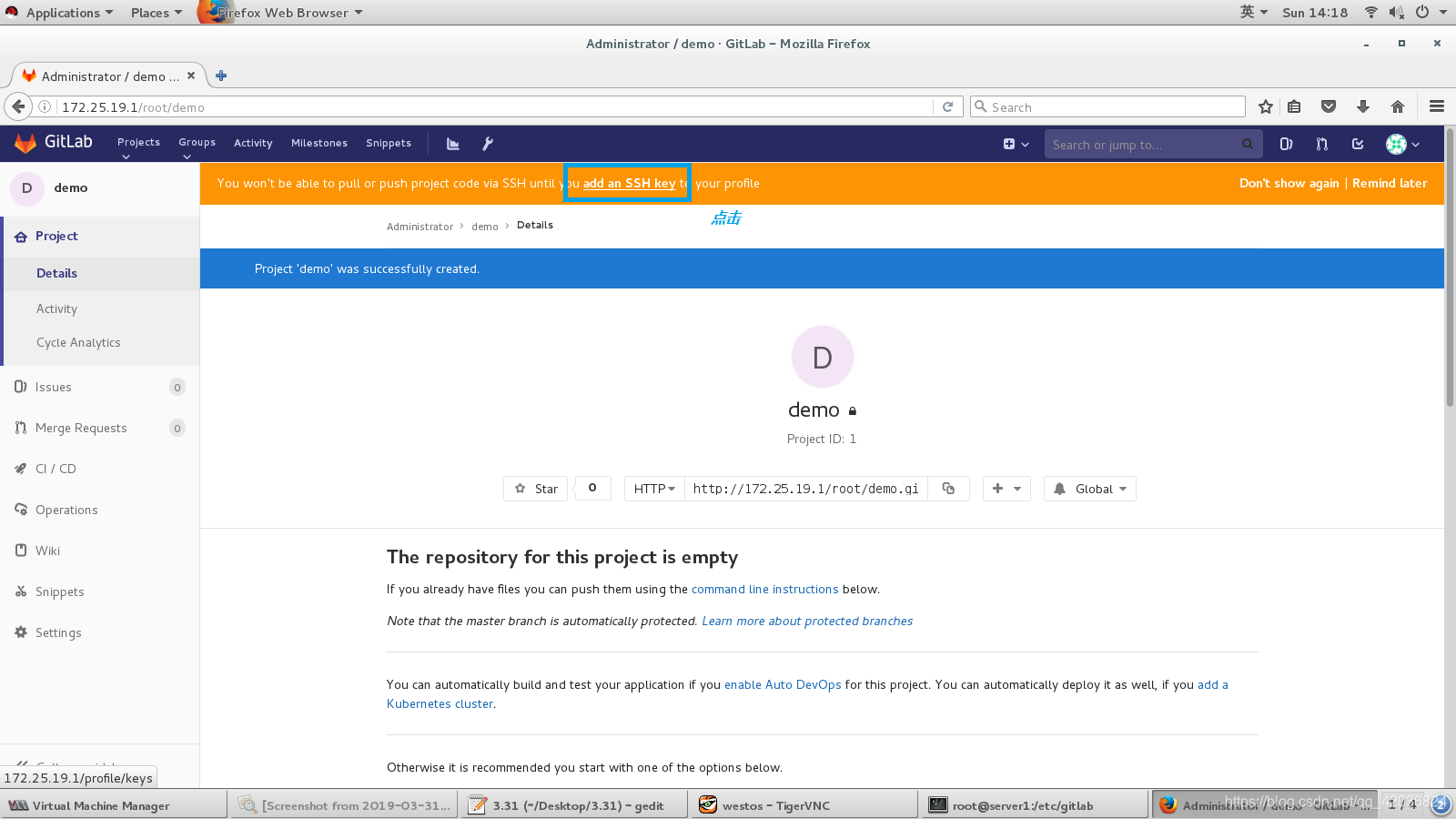Reload the page with the refresh icon

[947, 106]
